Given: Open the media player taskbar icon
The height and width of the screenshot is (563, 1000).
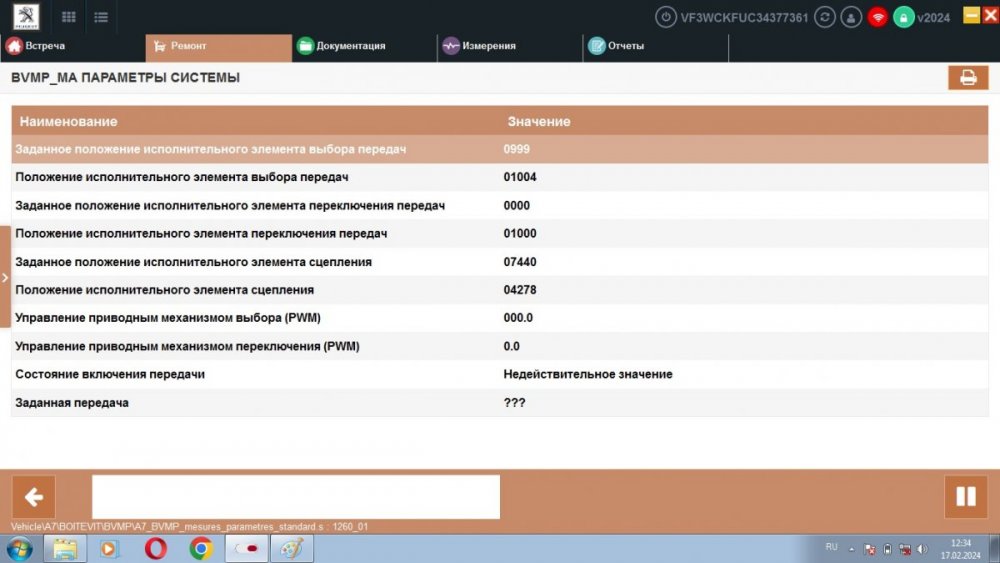Looking at the screenshot, I should click(109, 549).
